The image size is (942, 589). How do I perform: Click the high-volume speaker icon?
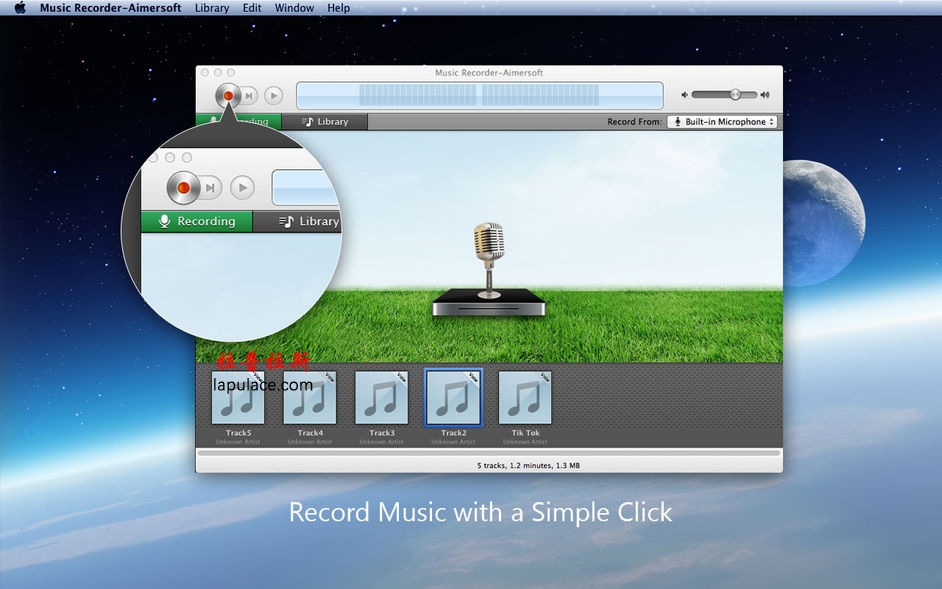point(765,95)
